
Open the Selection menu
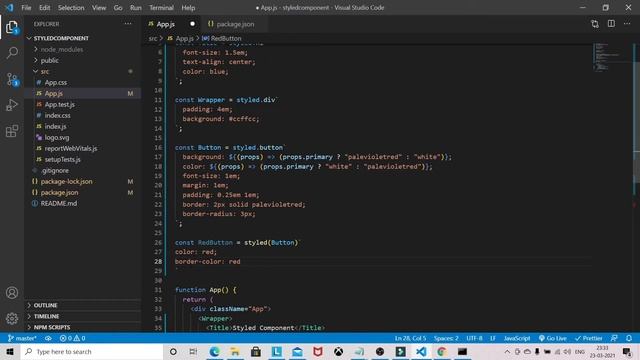pos(71,8)
